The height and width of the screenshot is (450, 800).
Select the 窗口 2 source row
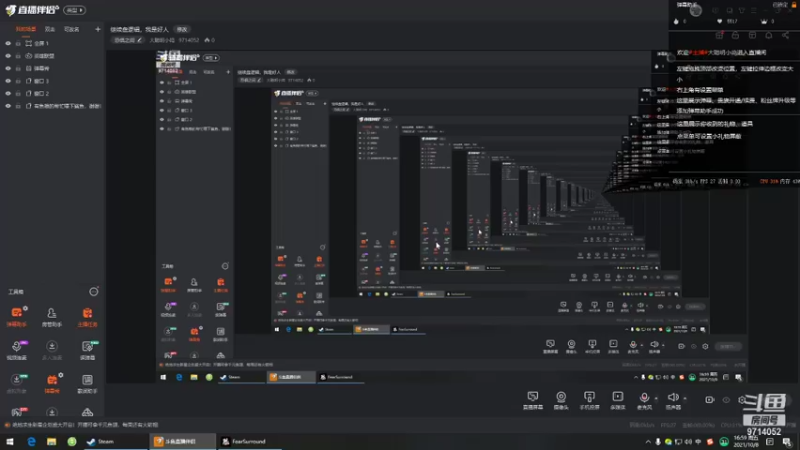53,93
